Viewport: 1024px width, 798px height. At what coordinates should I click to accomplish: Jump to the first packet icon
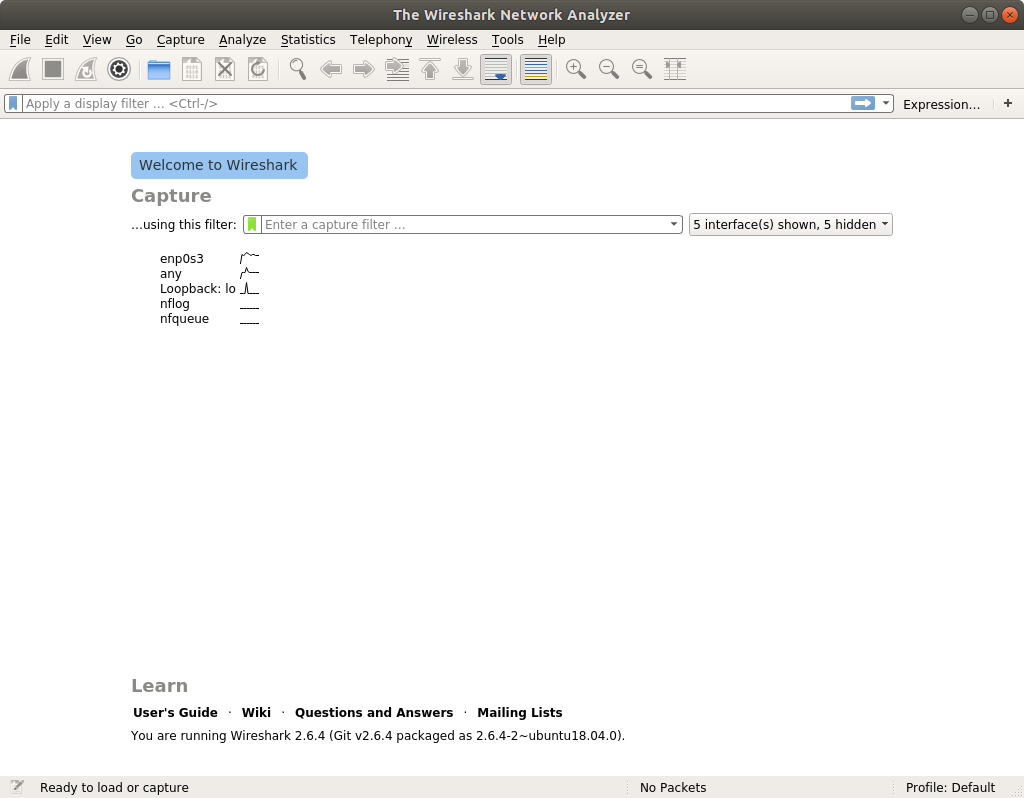430,69
